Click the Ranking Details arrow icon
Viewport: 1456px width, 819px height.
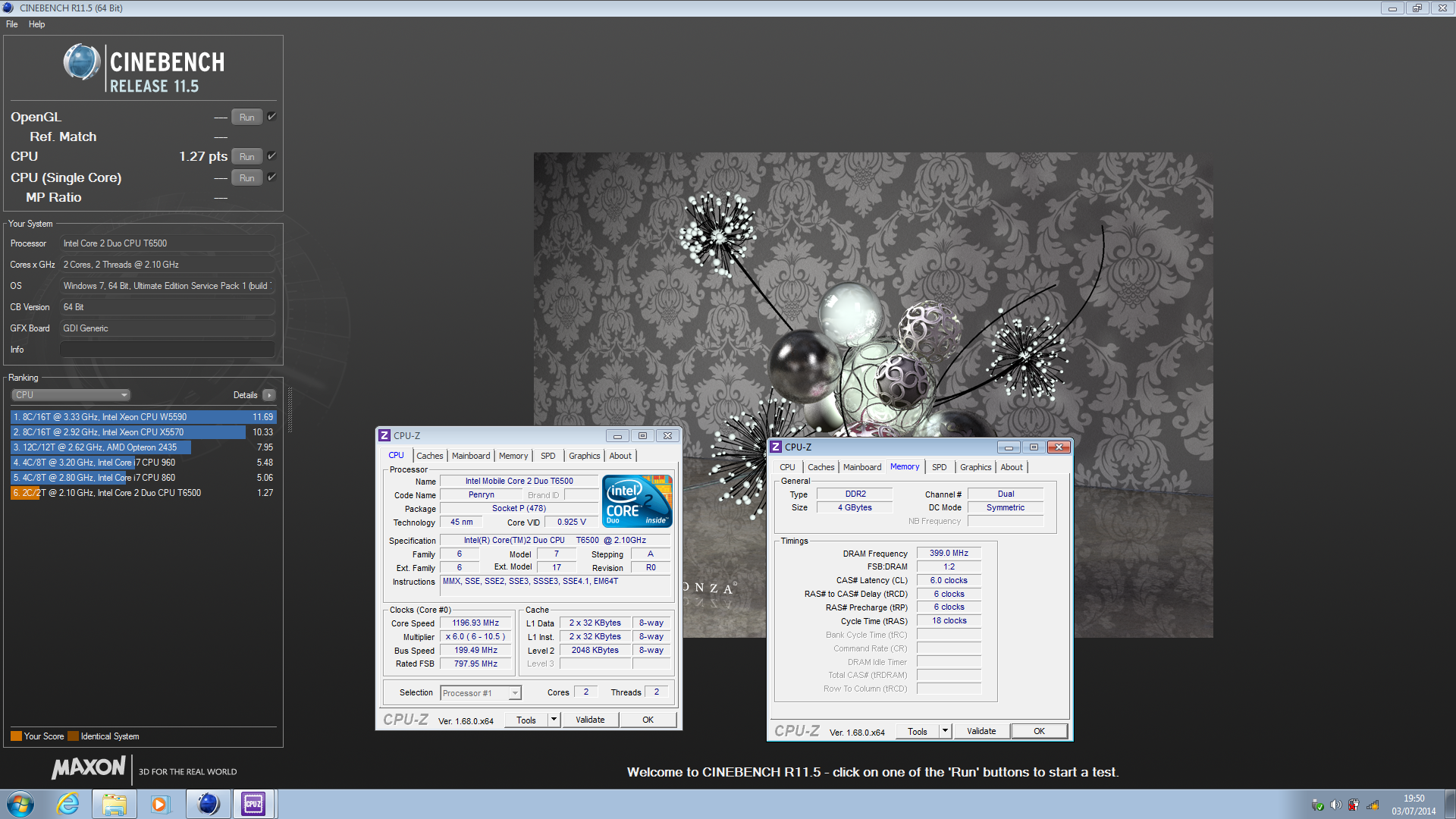(x=269, y=395)
